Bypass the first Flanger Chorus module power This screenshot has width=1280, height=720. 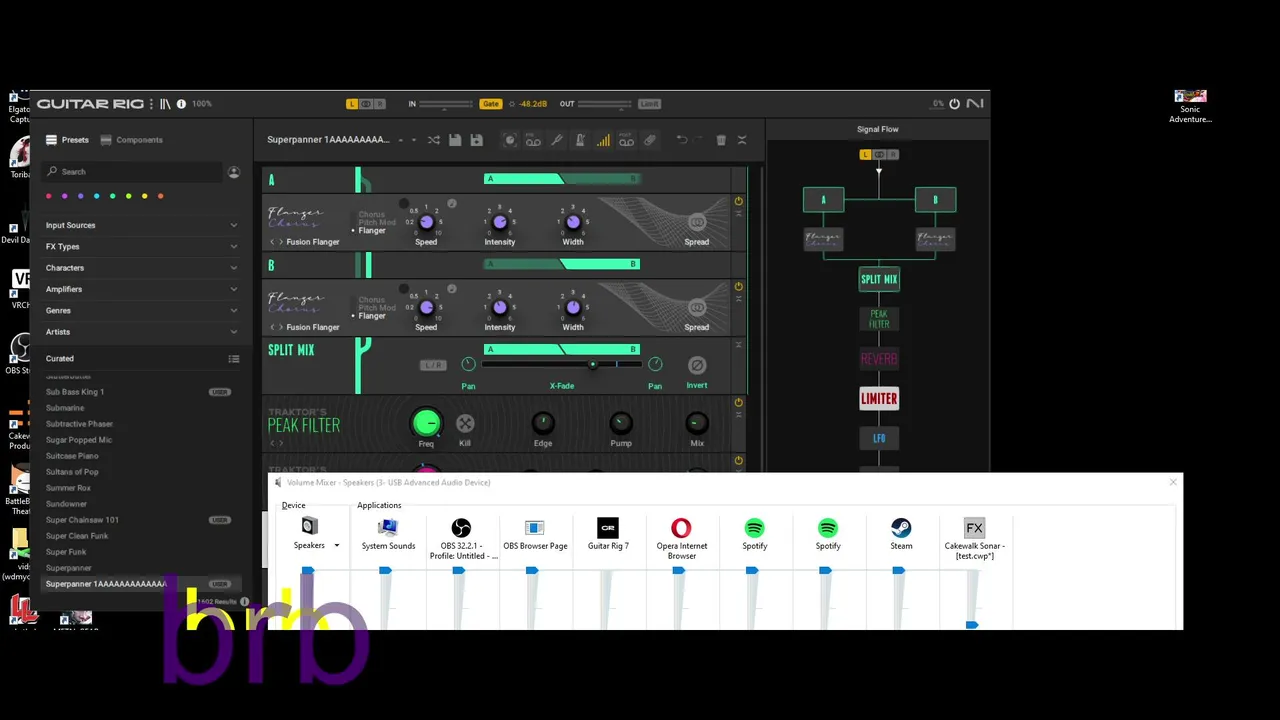tap(739, 201)
